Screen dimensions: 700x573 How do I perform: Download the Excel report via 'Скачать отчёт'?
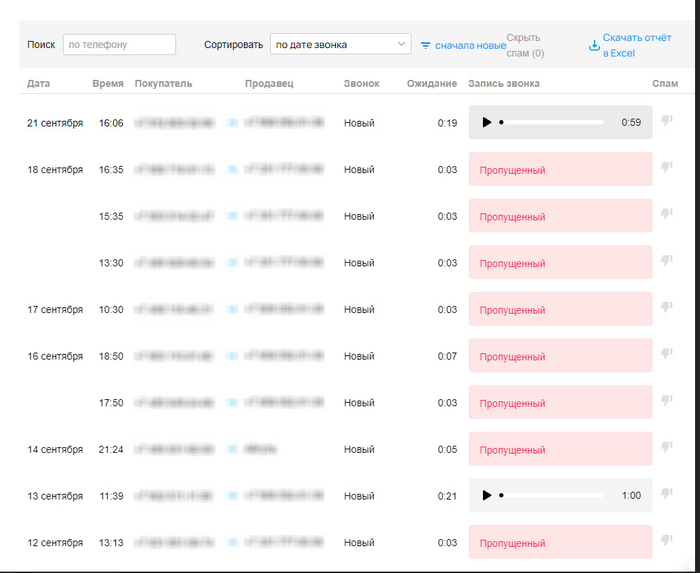pyautogui.click(x=637, y=46)
